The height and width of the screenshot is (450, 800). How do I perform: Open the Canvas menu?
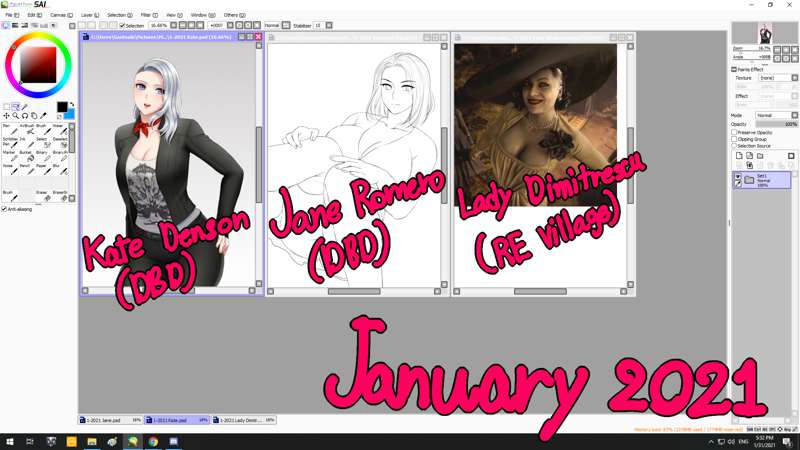58,15
